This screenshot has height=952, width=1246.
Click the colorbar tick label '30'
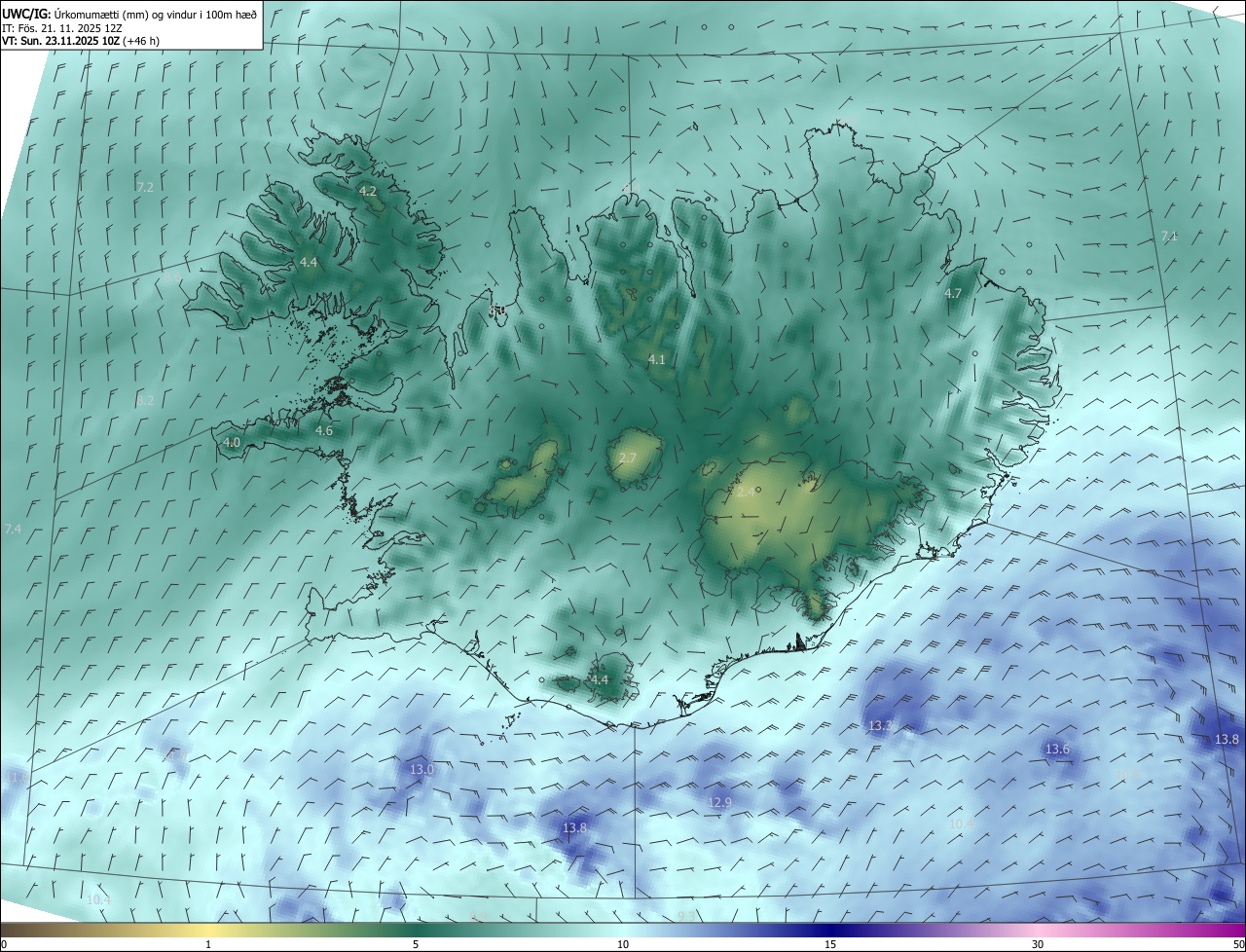pos(1038,944)
